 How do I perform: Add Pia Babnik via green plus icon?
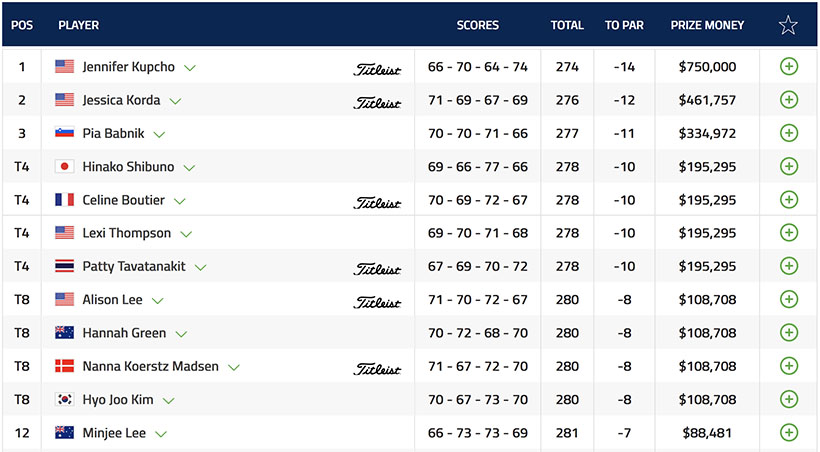(788, 133)
